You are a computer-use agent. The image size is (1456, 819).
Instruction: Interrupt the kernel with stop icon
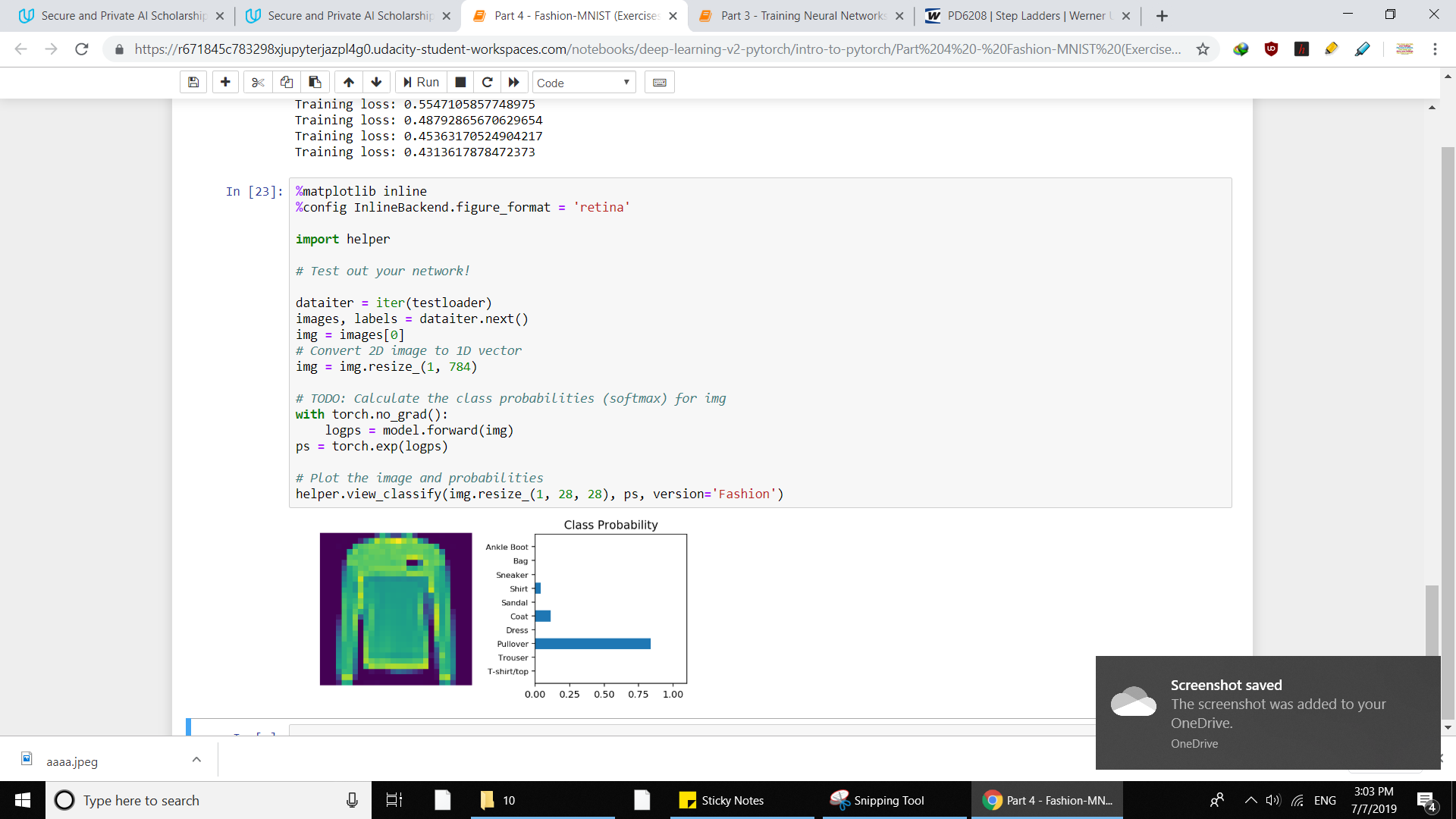pos(460,82)
